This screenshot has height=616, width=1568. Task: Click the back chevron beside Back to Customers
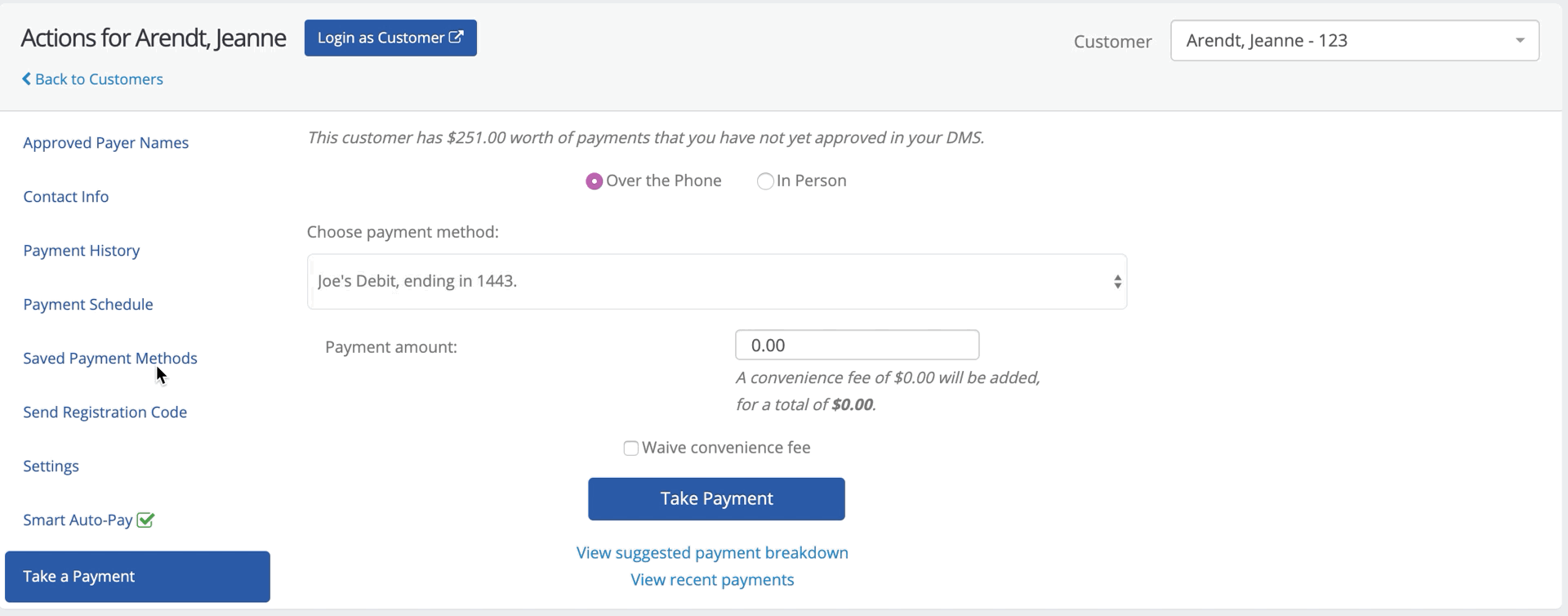(x=26, y=79)
